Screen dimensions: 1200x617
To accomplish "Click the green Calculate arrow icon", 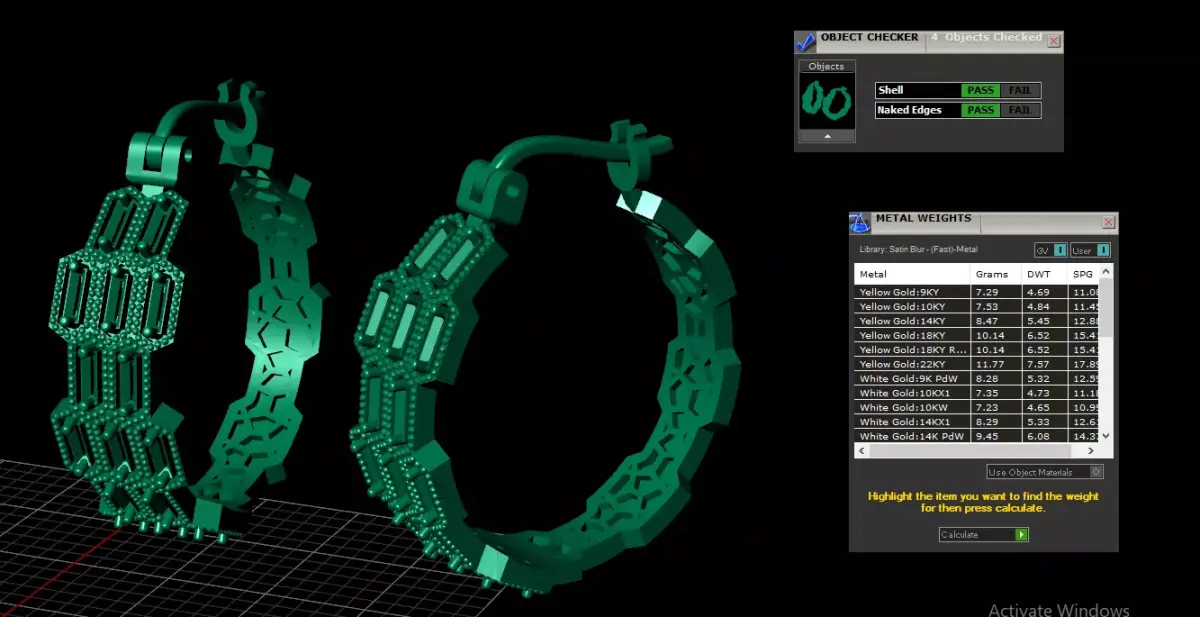I will [1021, 535].
